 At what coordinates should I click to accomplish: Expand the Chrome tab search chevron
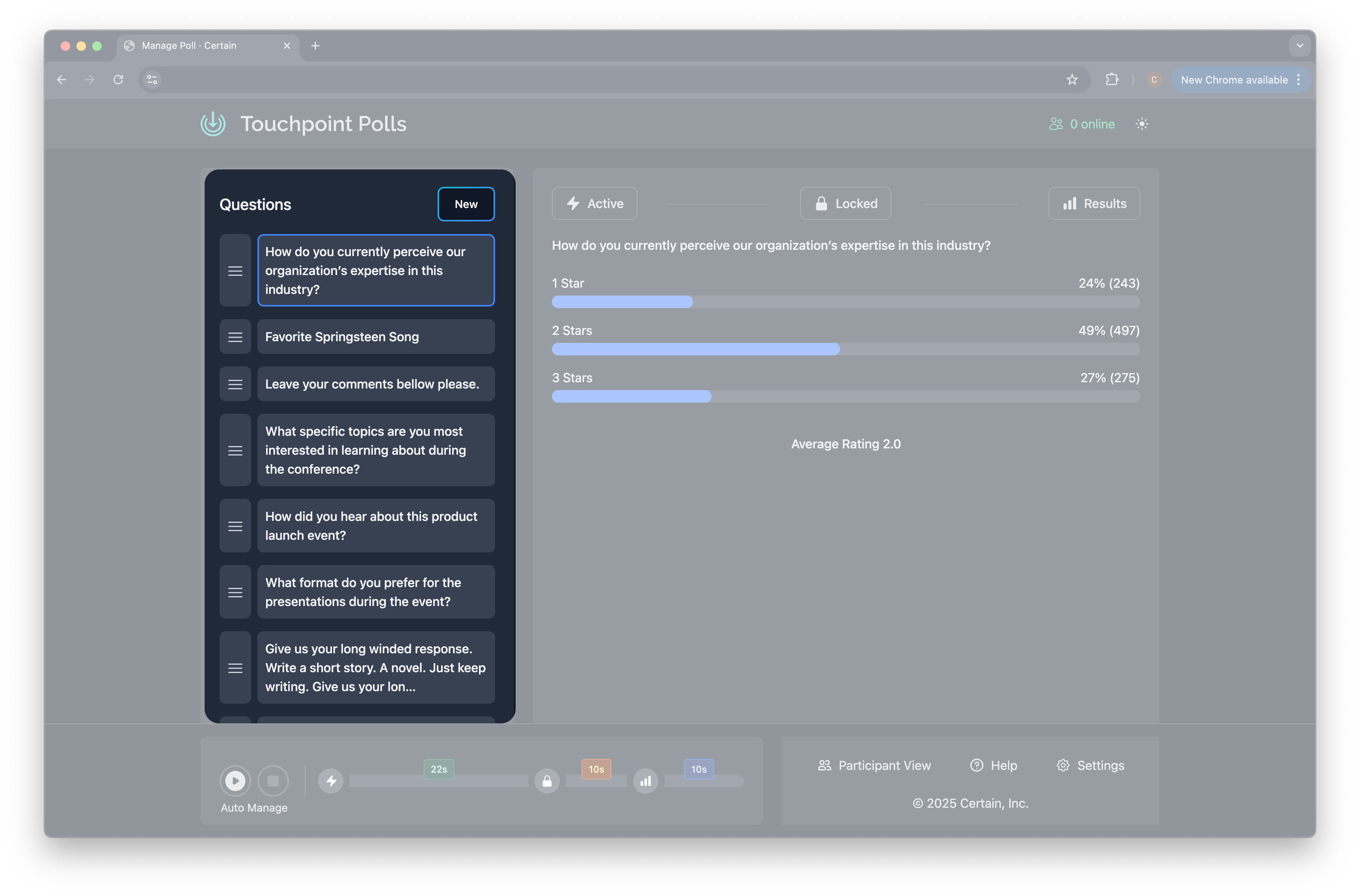tap(1299, 46)
